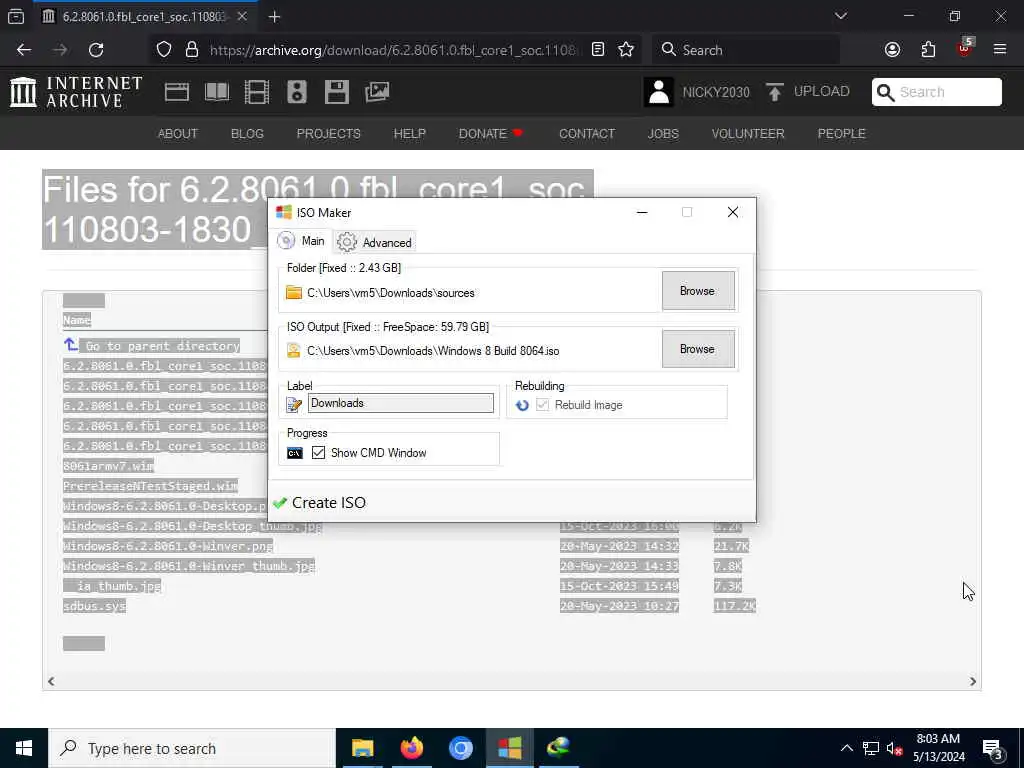Open the DONATE menu item
Viewport: 1024px width, 768px height.
point(491,133)
